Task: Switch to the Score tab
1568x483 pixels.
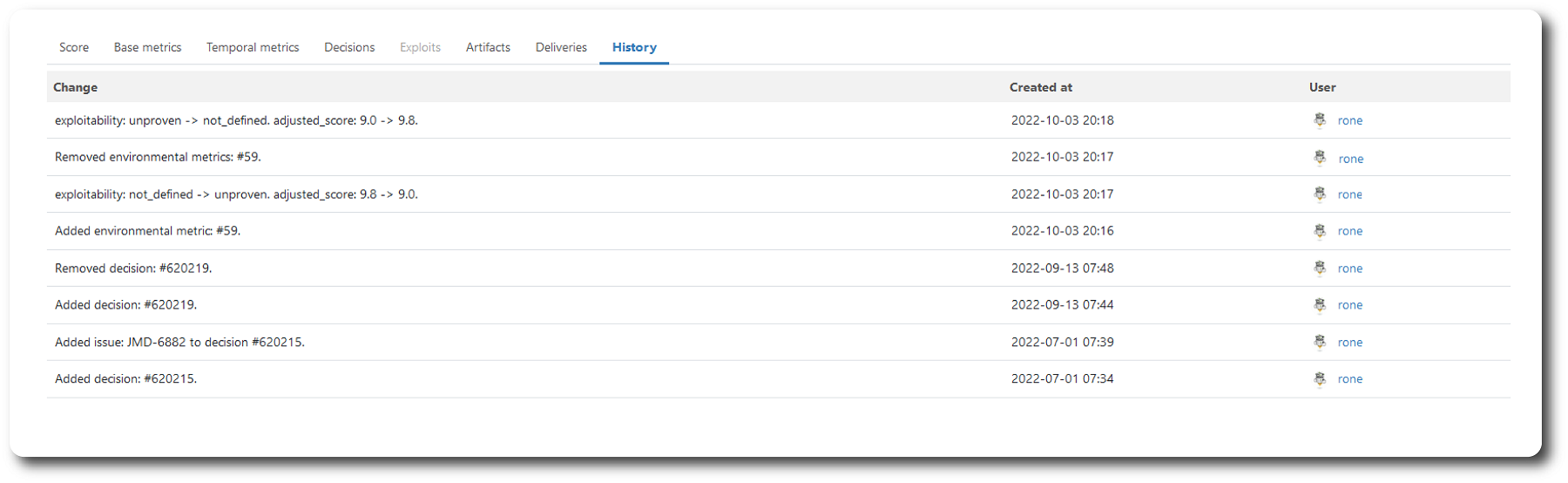Action: 74,47
